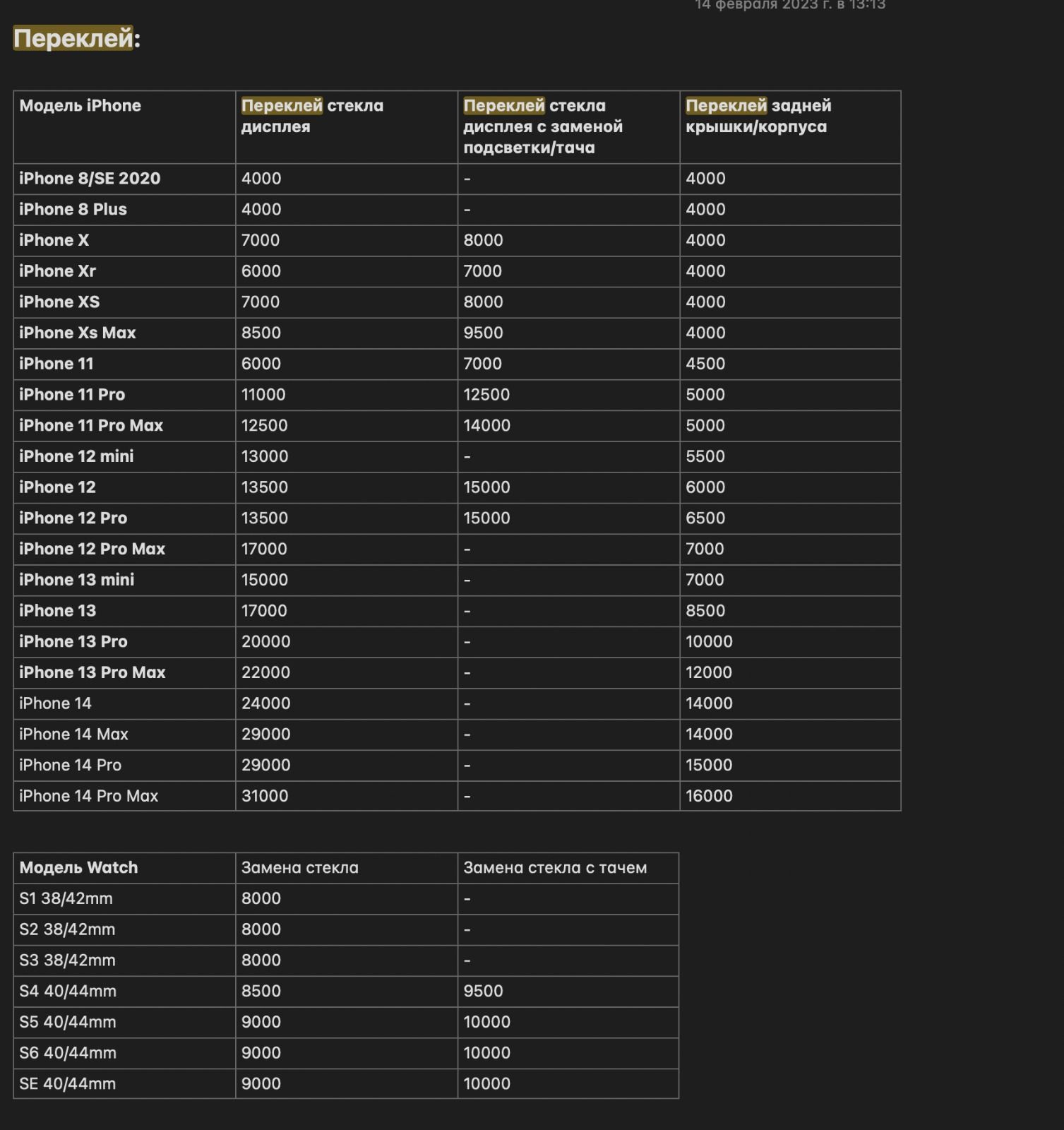The width and height of the screenshot is (1064, 1130).
Task: Click the 12500 price in iPhone 11 Pro row
Action: (x=486, y=395)
